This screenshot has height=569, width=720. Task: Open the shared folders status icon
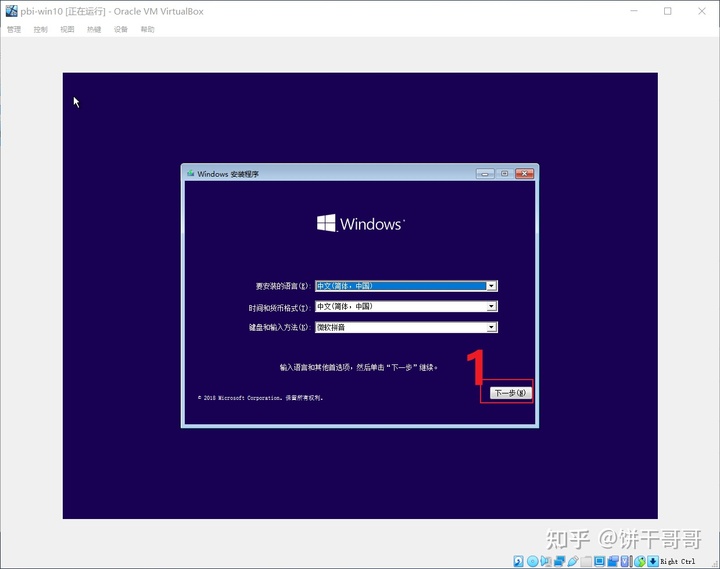click(586, 561)
